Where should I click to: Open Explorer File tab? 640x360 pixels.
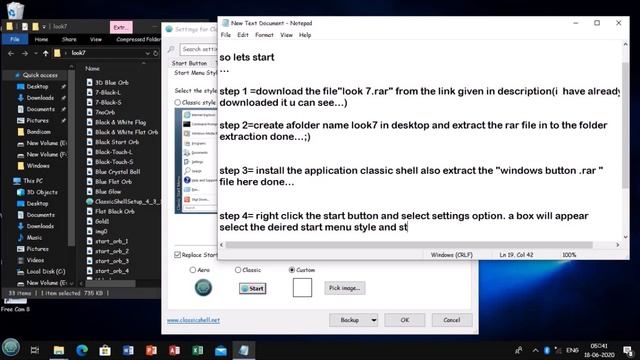15,39
